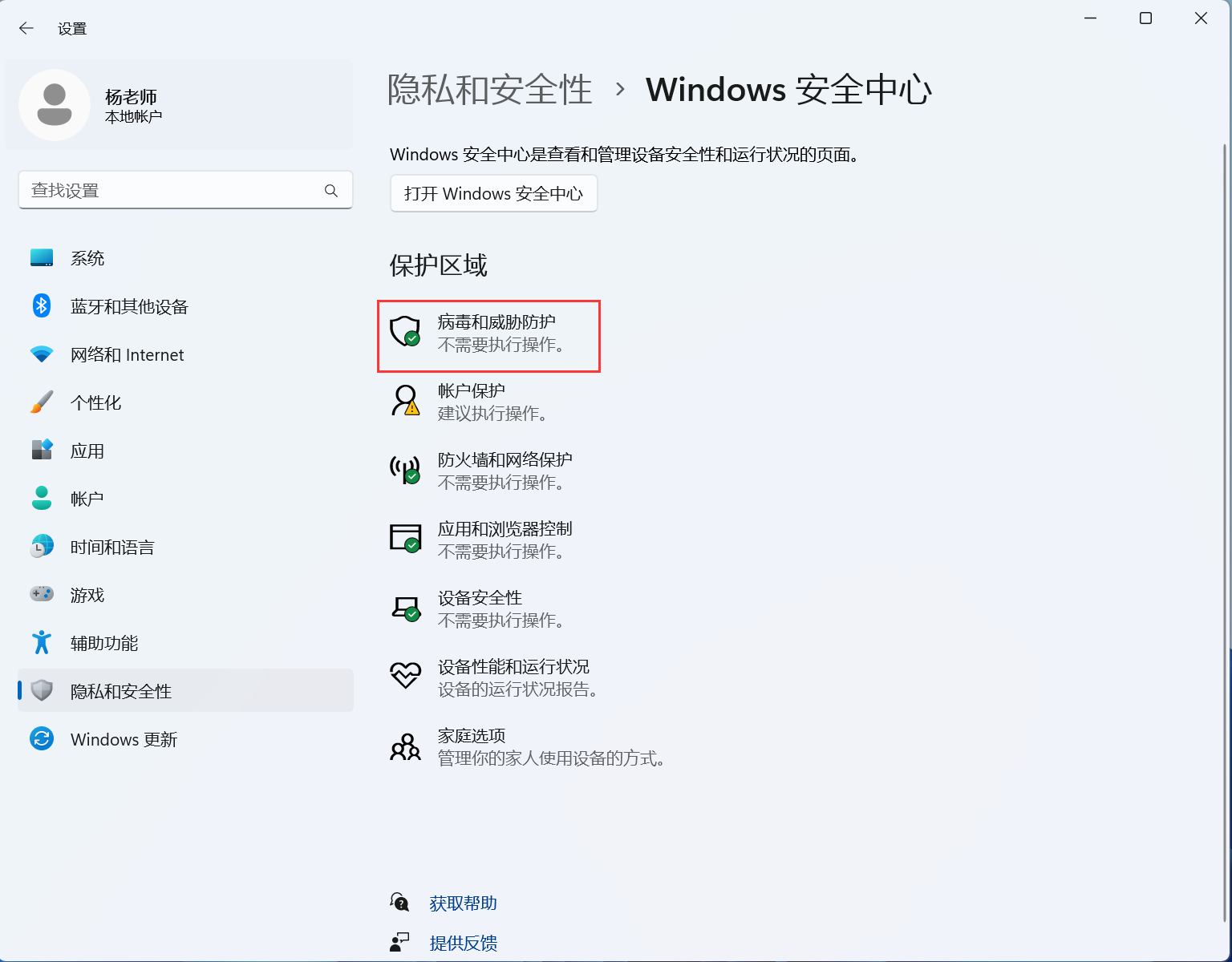Click the shield icon beside 隐私和安全性
This screenshot has height=962, width=1232.
(42, 690)
